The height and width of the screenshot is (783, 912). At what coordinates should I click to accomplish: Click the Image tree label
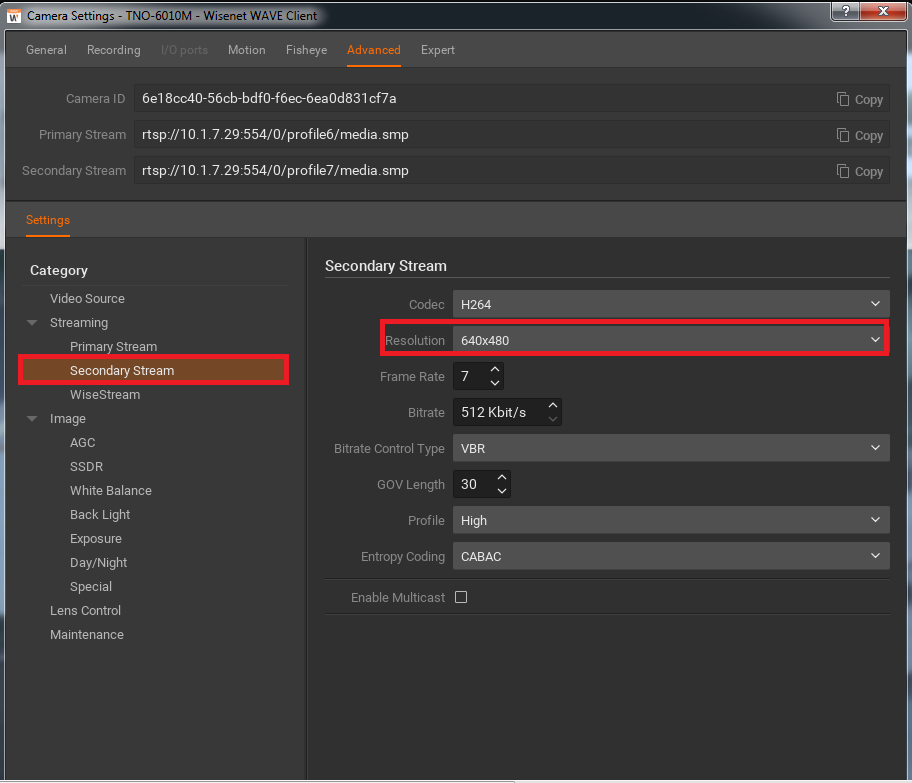click(x=67, y=419)
